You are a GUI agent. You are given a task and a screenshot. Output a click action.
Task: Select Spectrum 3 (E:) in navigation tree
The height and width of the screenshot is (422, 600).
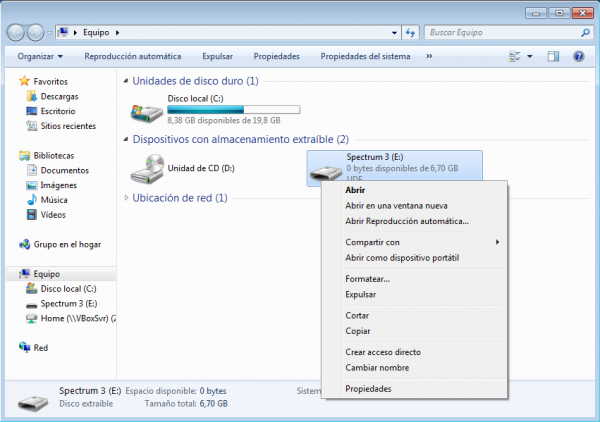(68, 303)
